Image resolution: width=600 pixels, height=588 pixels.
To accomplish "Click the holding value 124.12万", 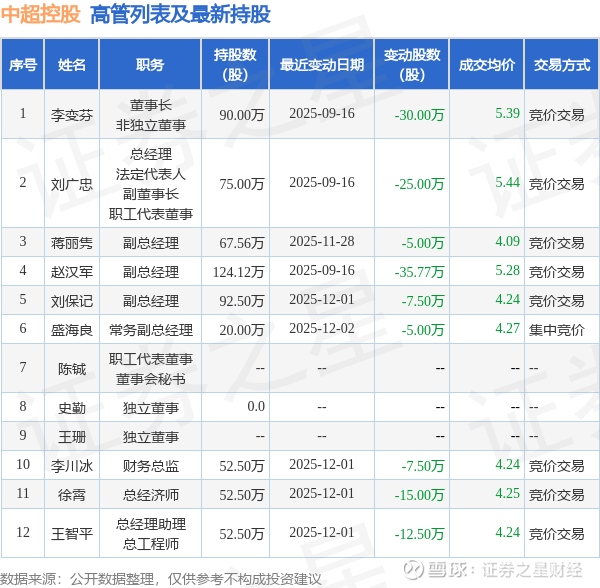I will tap(238, 272).
